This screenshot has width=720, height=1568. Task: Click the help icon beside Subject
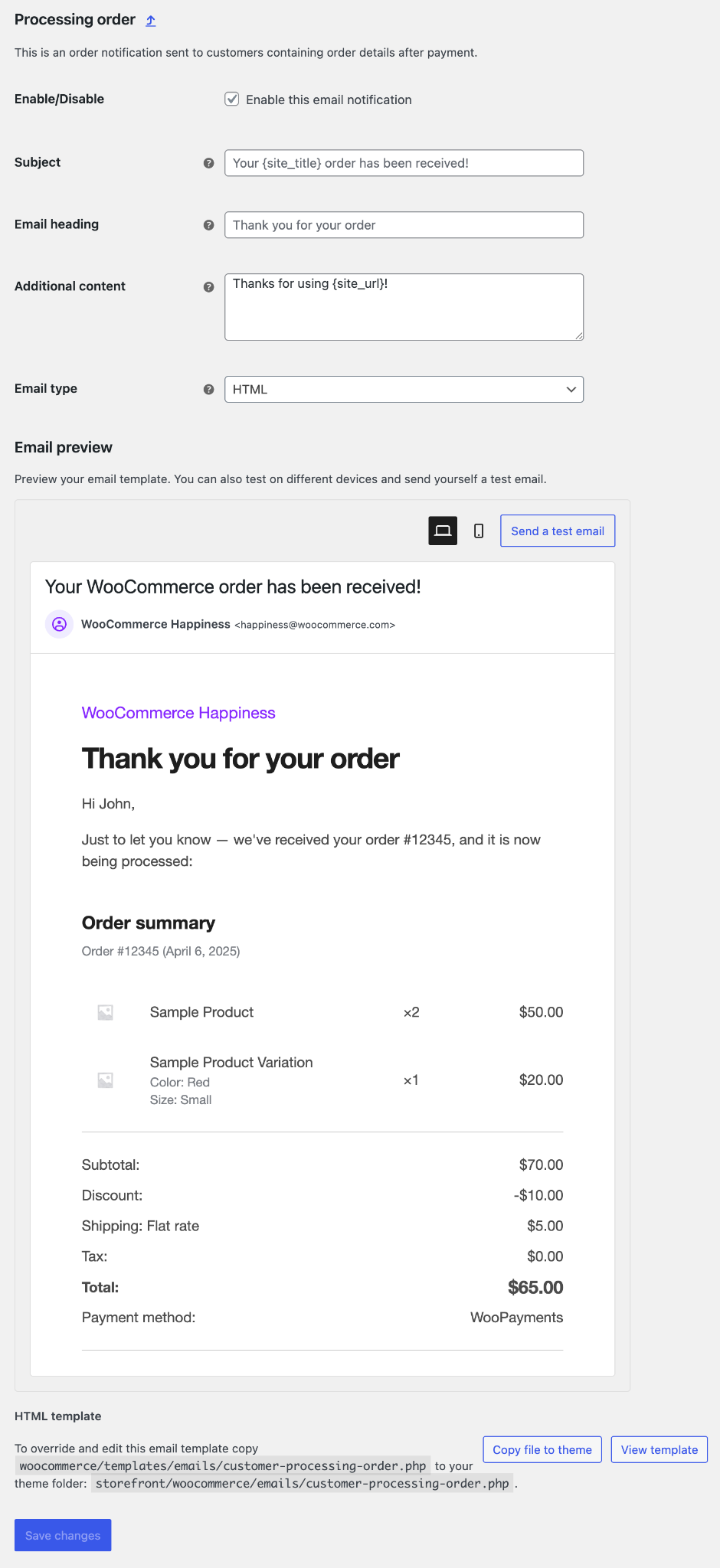(x=208, y=163)
